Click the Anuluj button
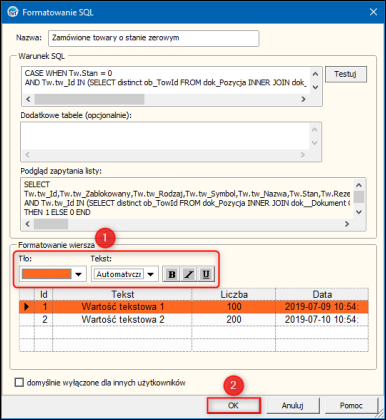Image resolution: width=386 pixels, height=420 pixels. coord(293,405)
